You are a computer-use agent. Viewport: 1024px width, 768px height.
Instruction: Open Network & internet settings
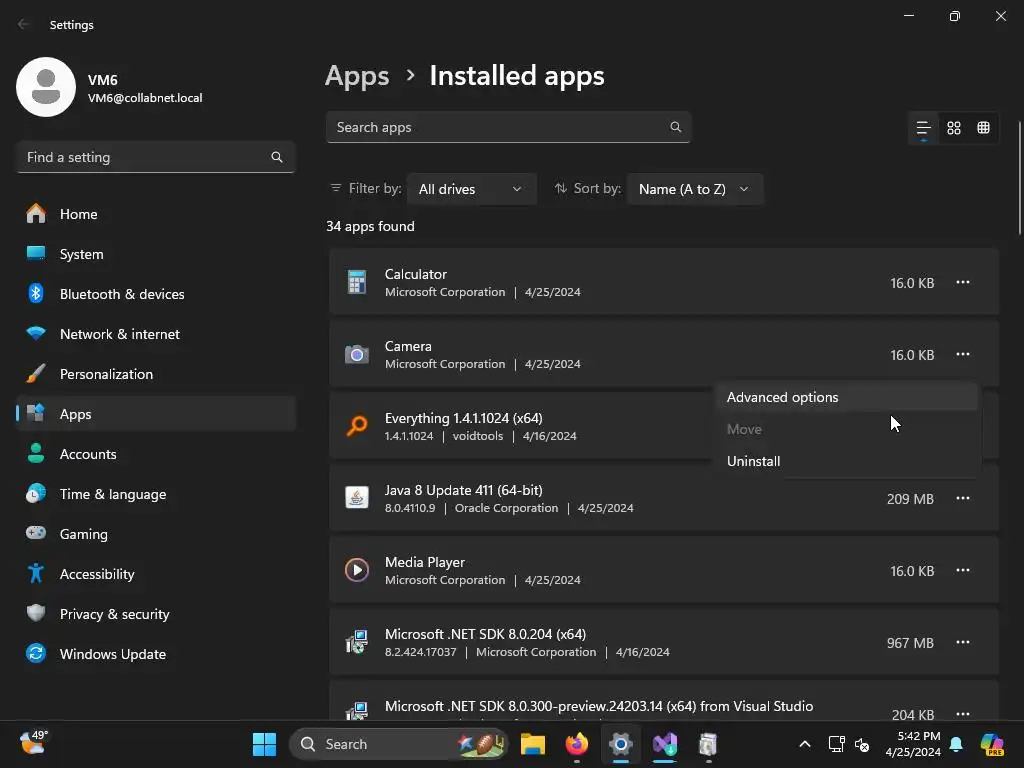pyautogui.click(x=156, y=334)
